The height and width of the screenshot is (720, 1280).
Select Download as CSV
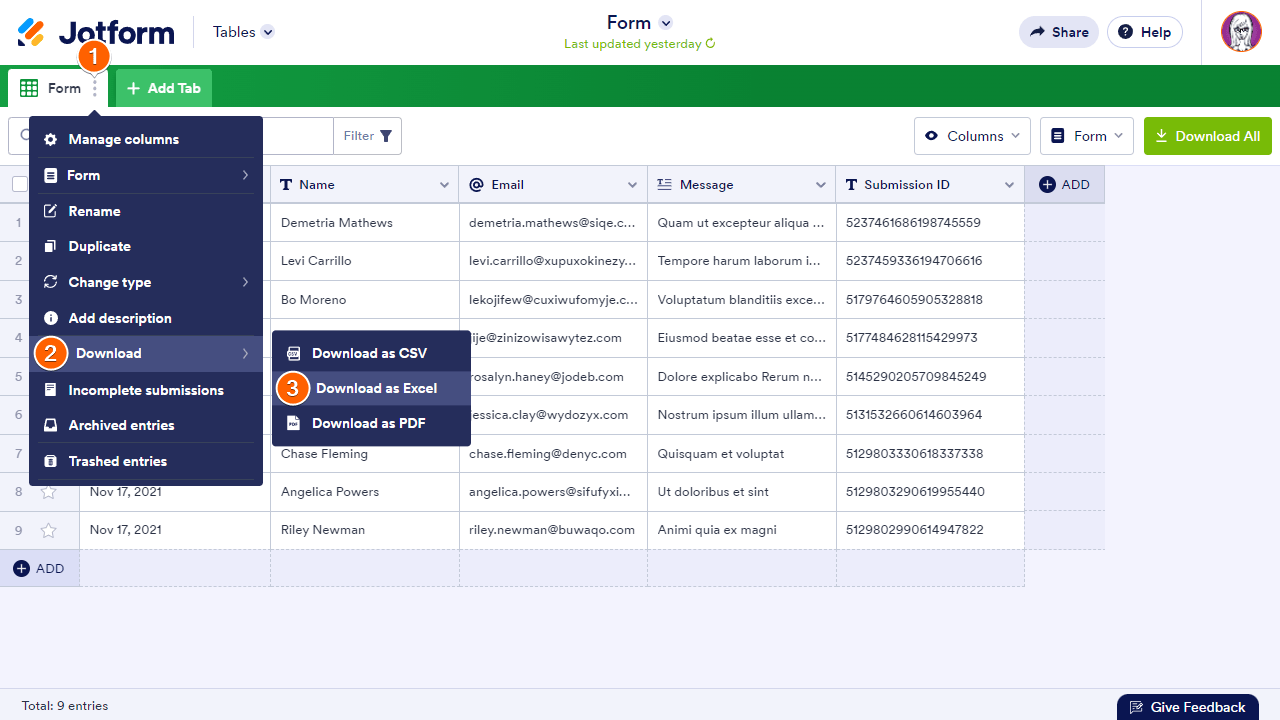point(371,353)
